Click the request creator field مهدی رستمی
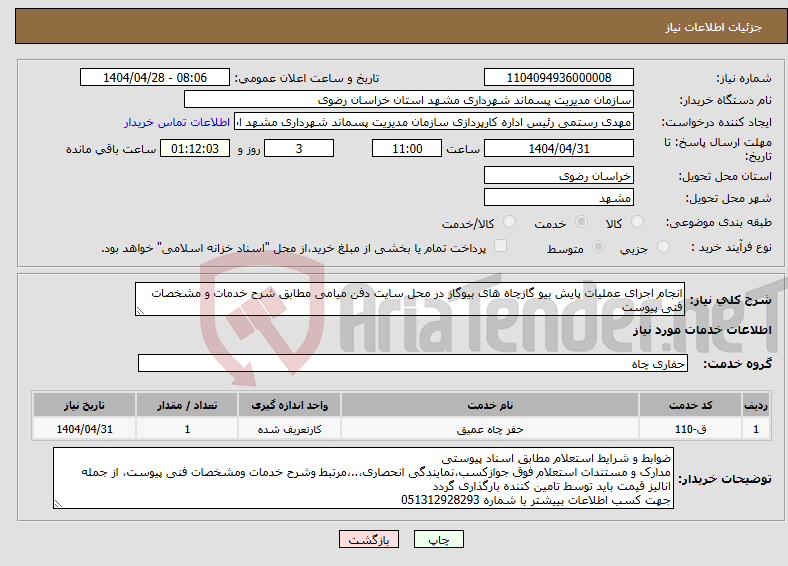The image size is (788, 566). tap(434, 122)
